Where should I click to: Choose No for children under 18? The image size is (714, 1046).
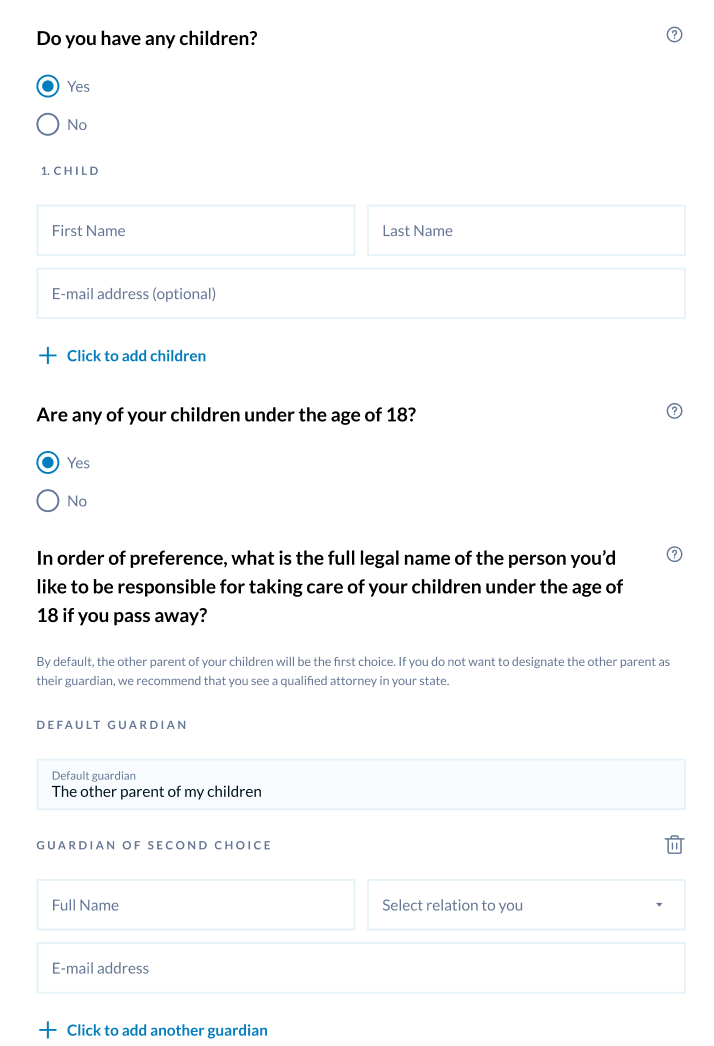coord(48,501)
